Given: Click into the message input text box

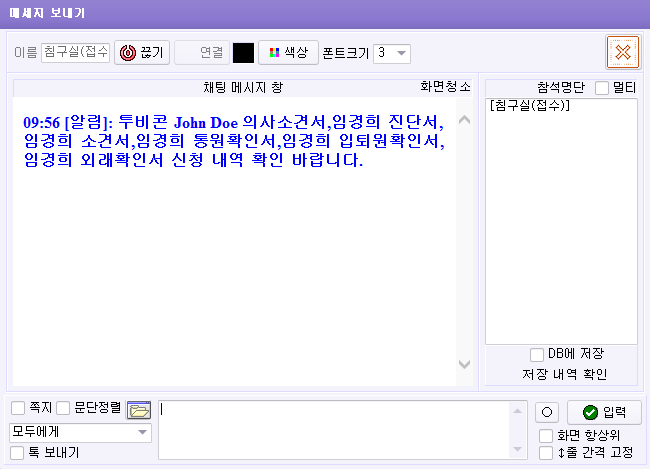Looking at the screenshot, I should point(340,430).
